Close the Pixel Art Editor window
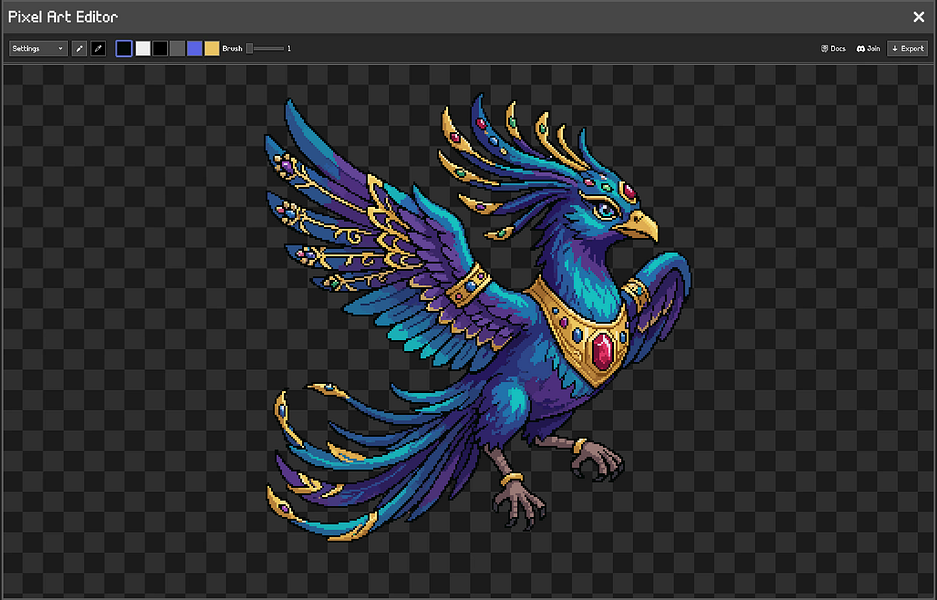 pos(919,17)
